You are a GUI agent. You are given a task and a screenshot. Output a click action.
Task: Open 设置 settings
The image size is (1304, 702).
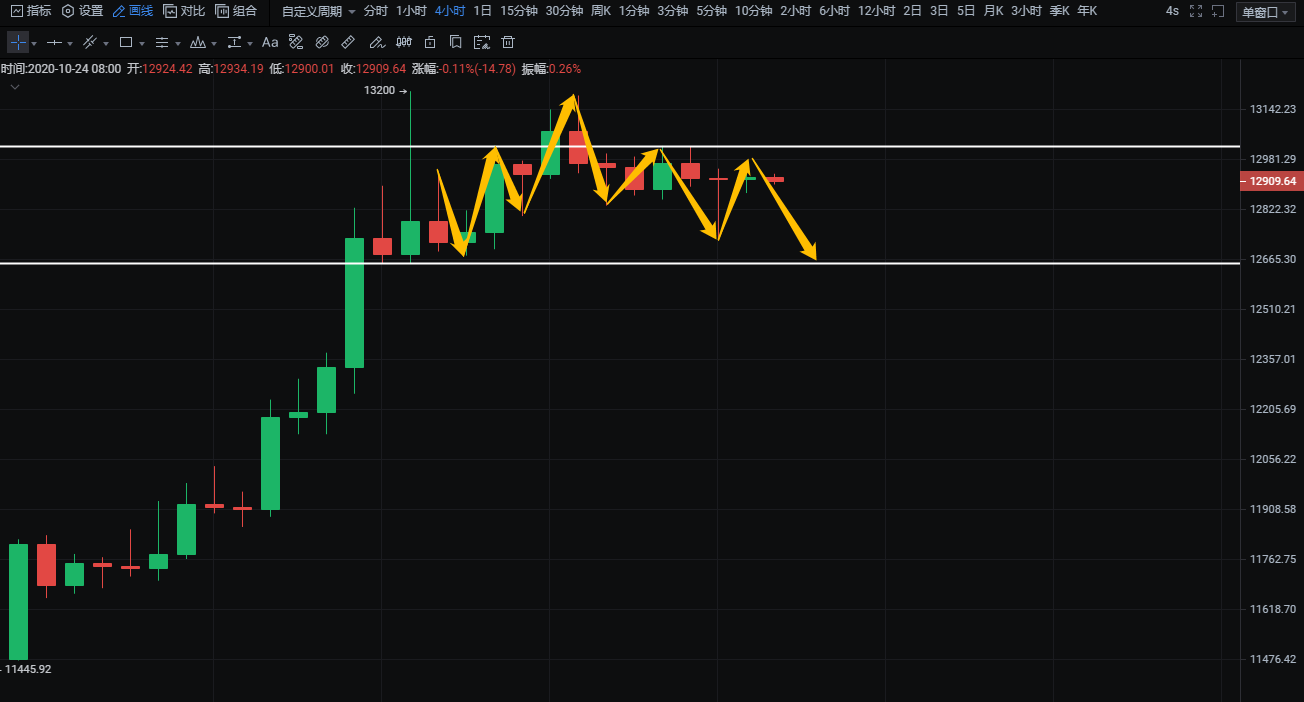(82, 11)
